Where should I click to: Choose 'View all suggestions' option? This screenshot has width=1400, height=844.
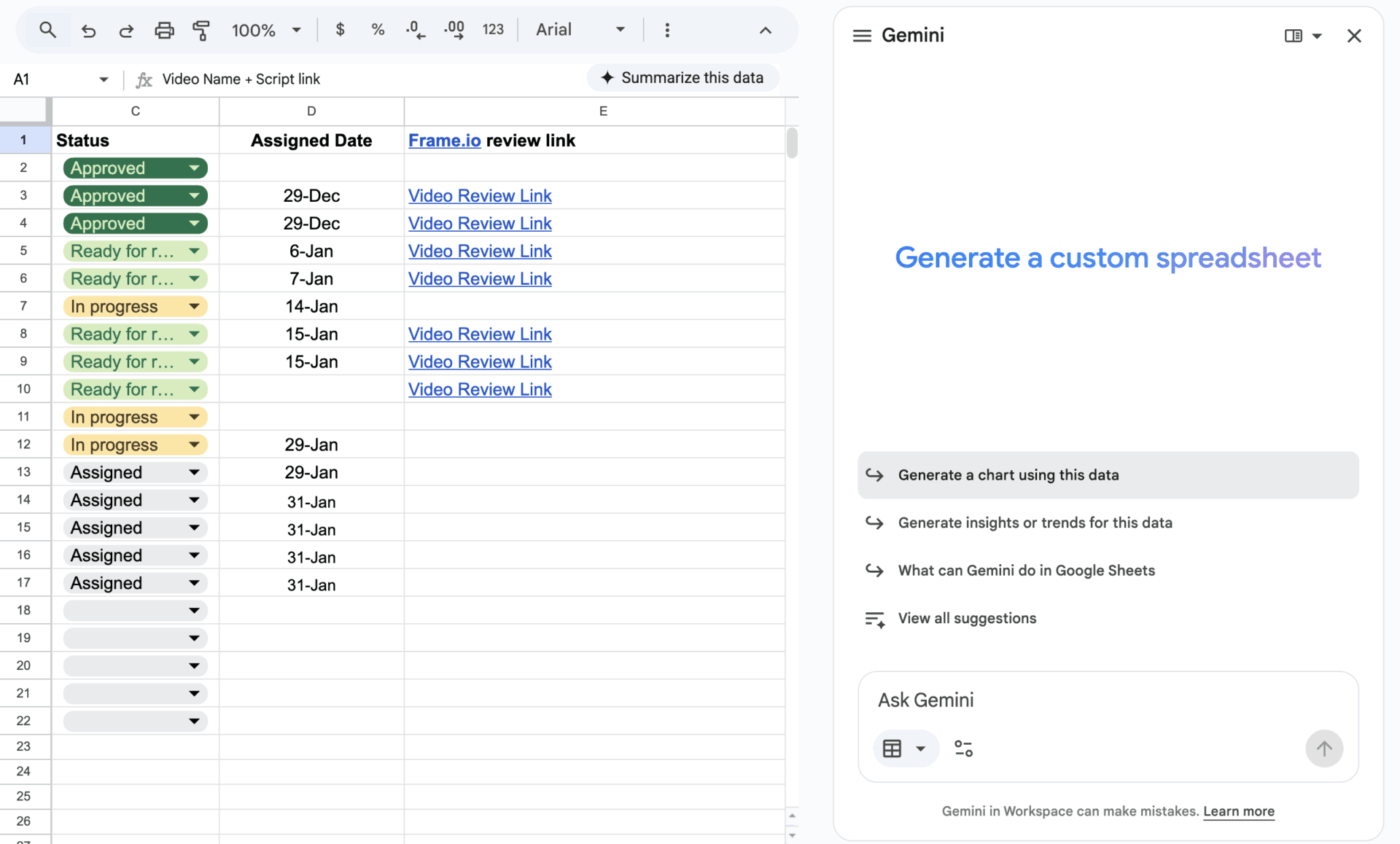966,618
